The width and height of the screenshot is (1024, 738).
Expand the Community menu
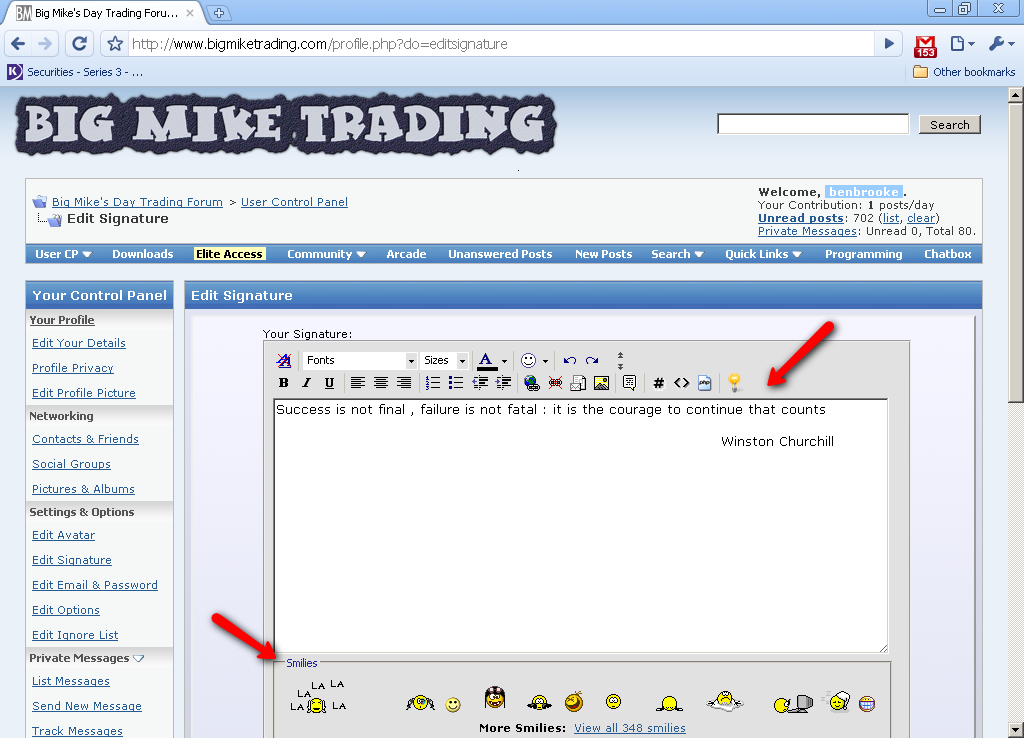click(327, 254)
